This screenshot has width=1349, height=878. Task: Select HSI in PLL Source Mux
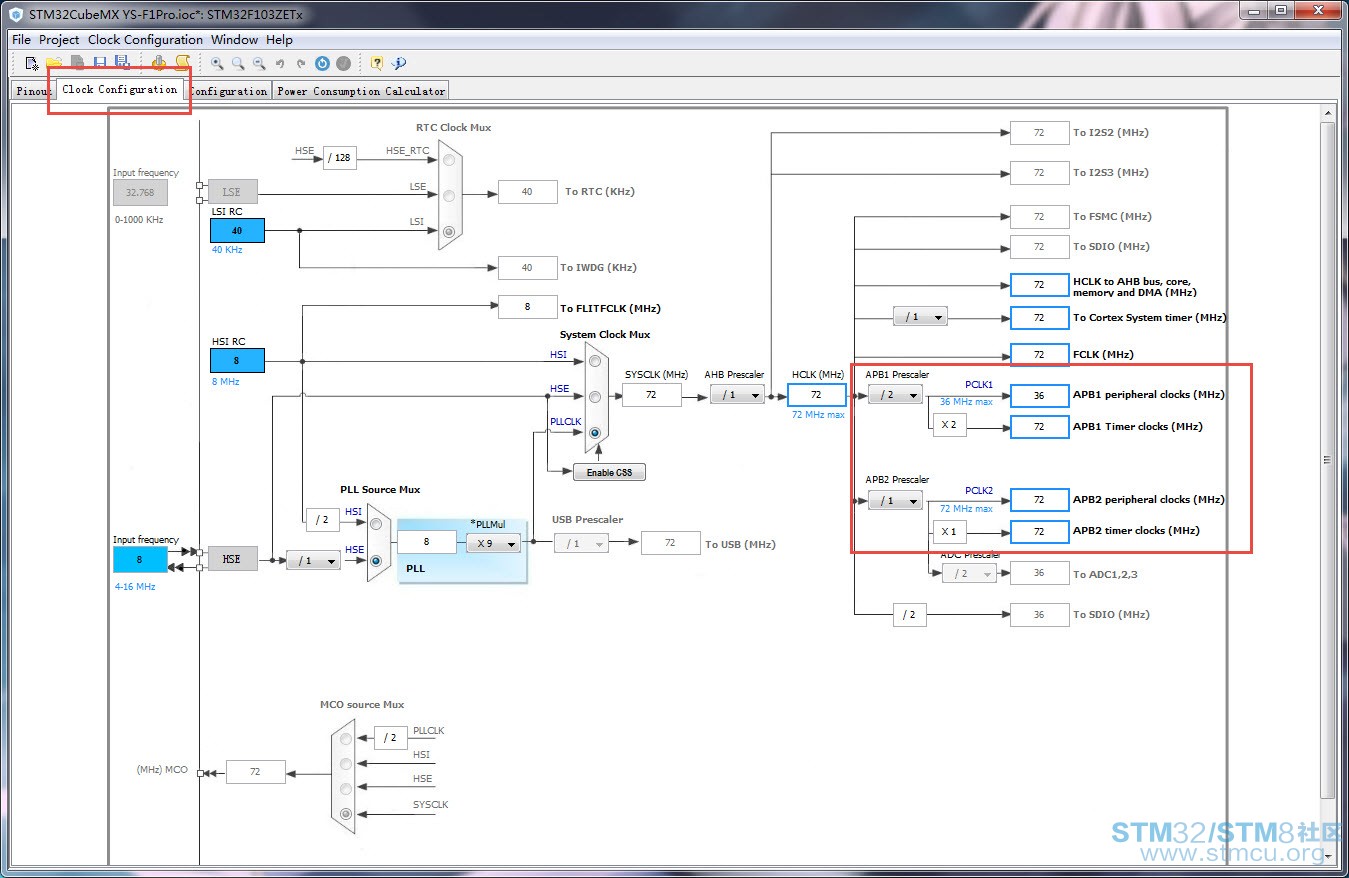(376, 523)
